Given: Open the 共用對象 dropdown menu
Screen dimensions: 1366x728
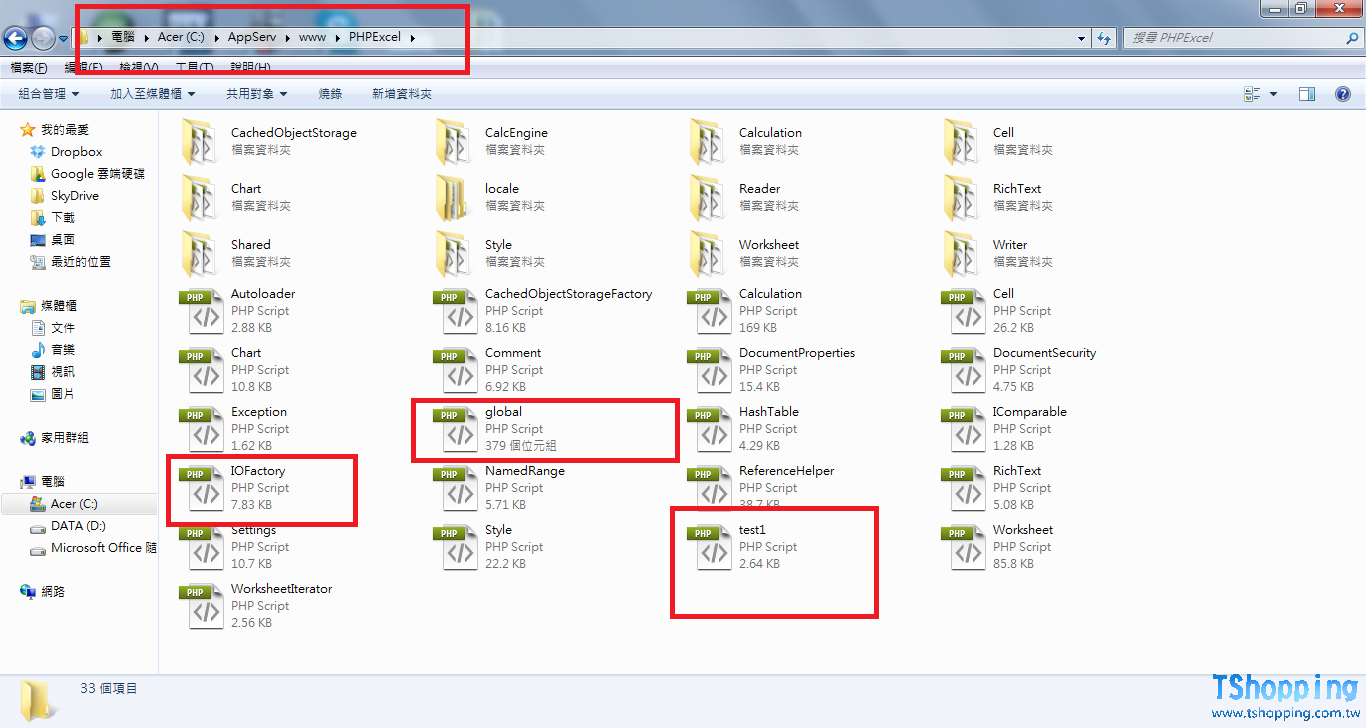Looking at the screenshot, I should 256,94.
